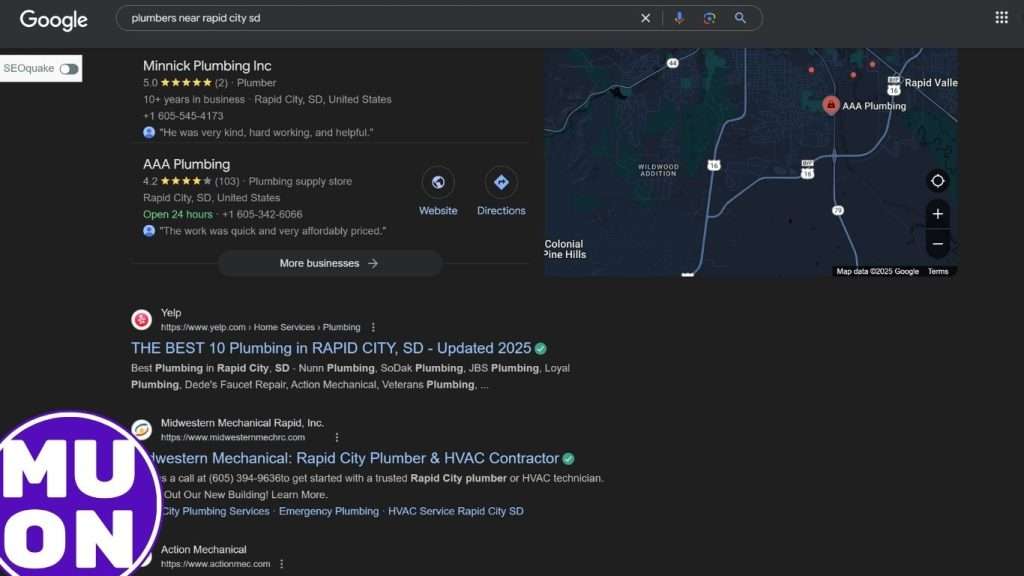Click Rapid Valley label on map
Viewport: 1024px width, 576px height.
coord(931,83)
